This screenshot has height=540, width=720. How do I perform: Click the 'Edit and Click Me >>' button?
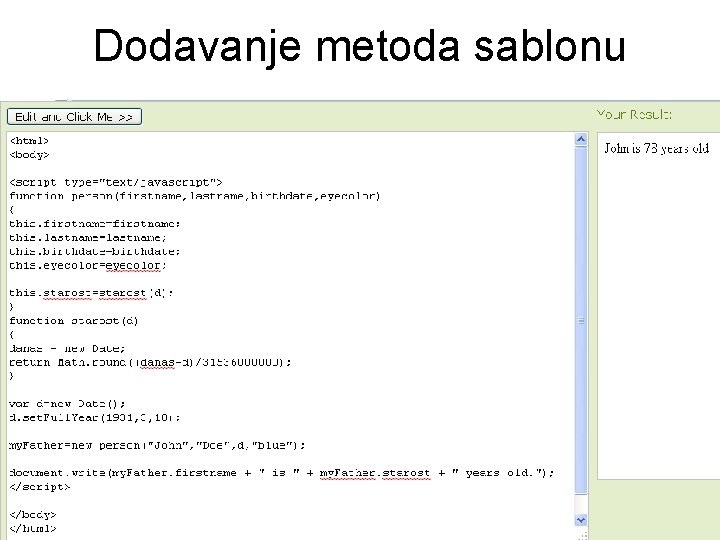[x=74, y=117]
